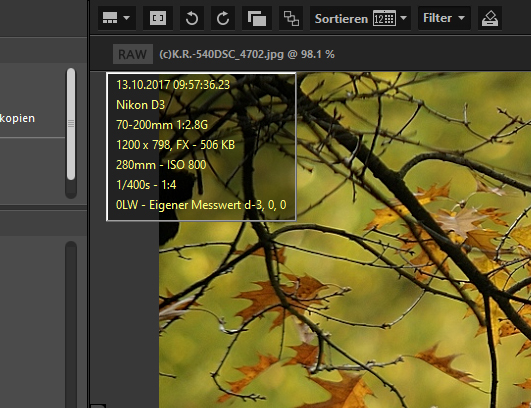This screenshot has width=531, height=408.
Task: Click the 'kopien' label in left panel
Action: point(17,118)
